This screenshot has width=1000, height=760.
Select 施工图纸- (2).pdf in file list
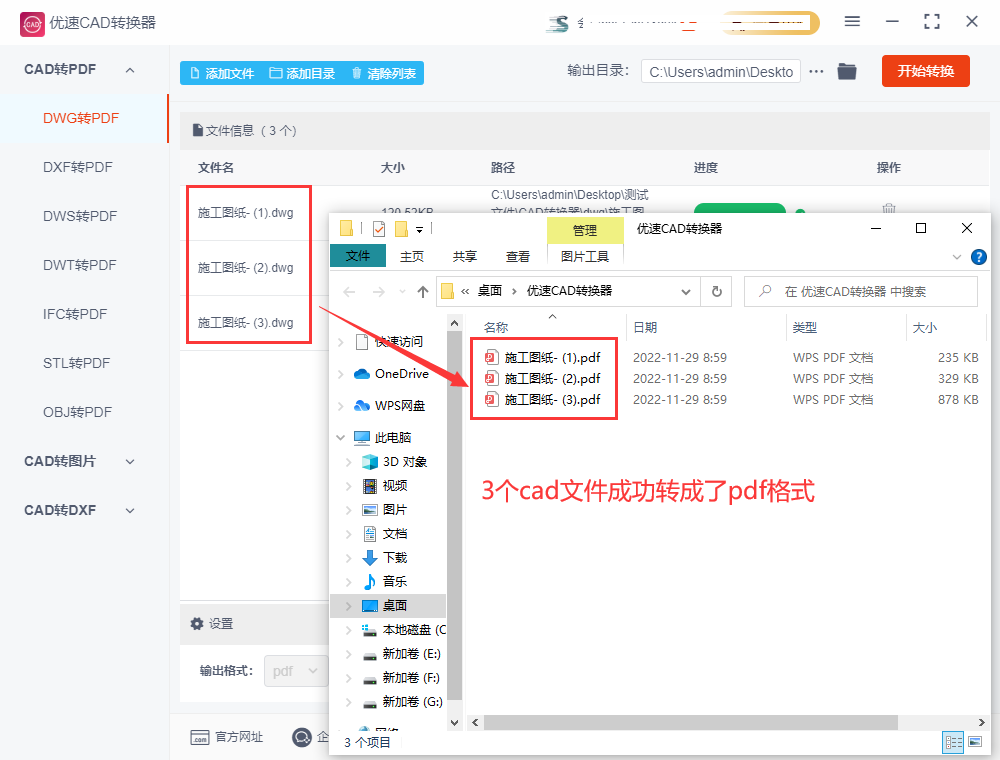pyautogui.click(x=552, y=379)
